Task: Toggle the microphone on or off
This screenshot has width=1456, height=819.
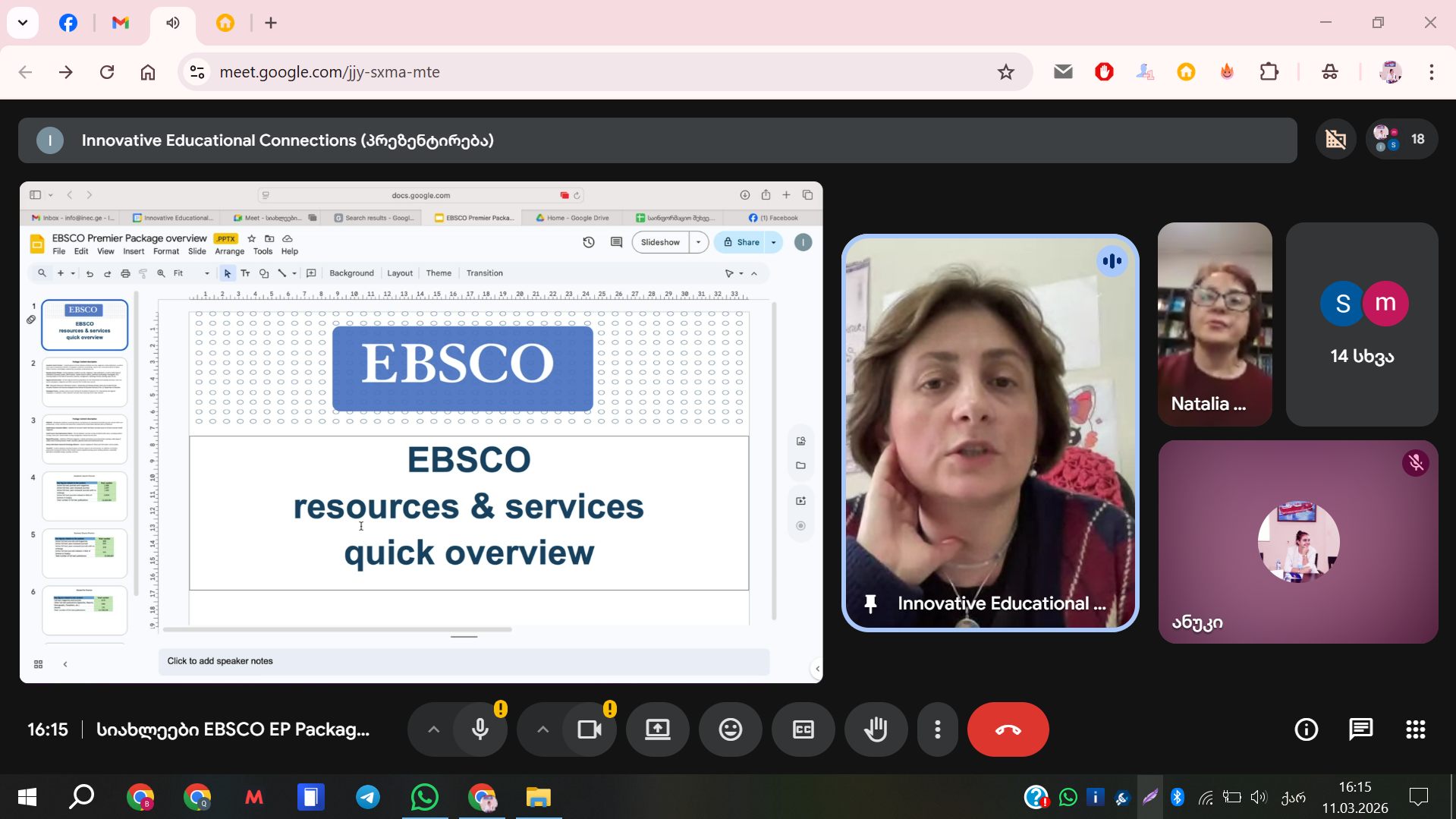Action: tap(480, 729)
